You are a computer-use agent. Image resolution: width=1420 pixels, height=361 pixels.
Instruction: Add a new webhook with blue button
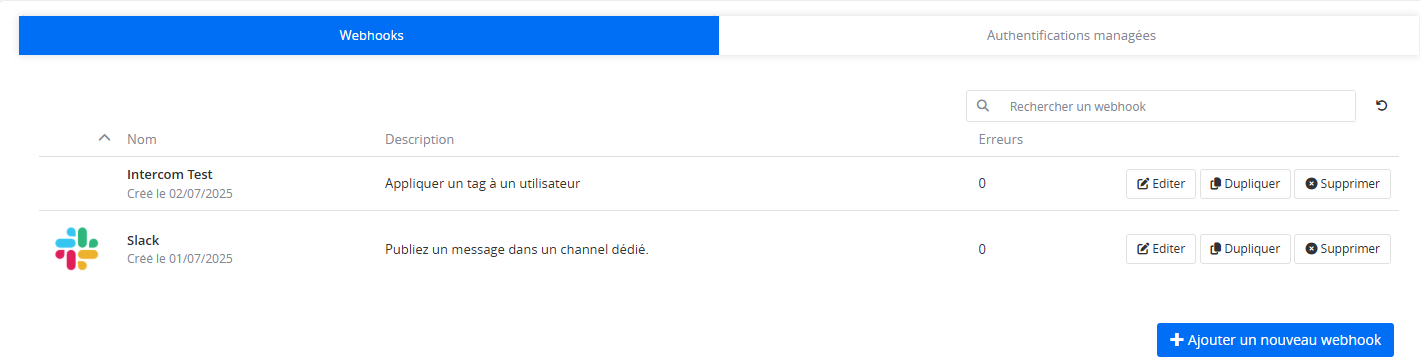click(1275, 340)
